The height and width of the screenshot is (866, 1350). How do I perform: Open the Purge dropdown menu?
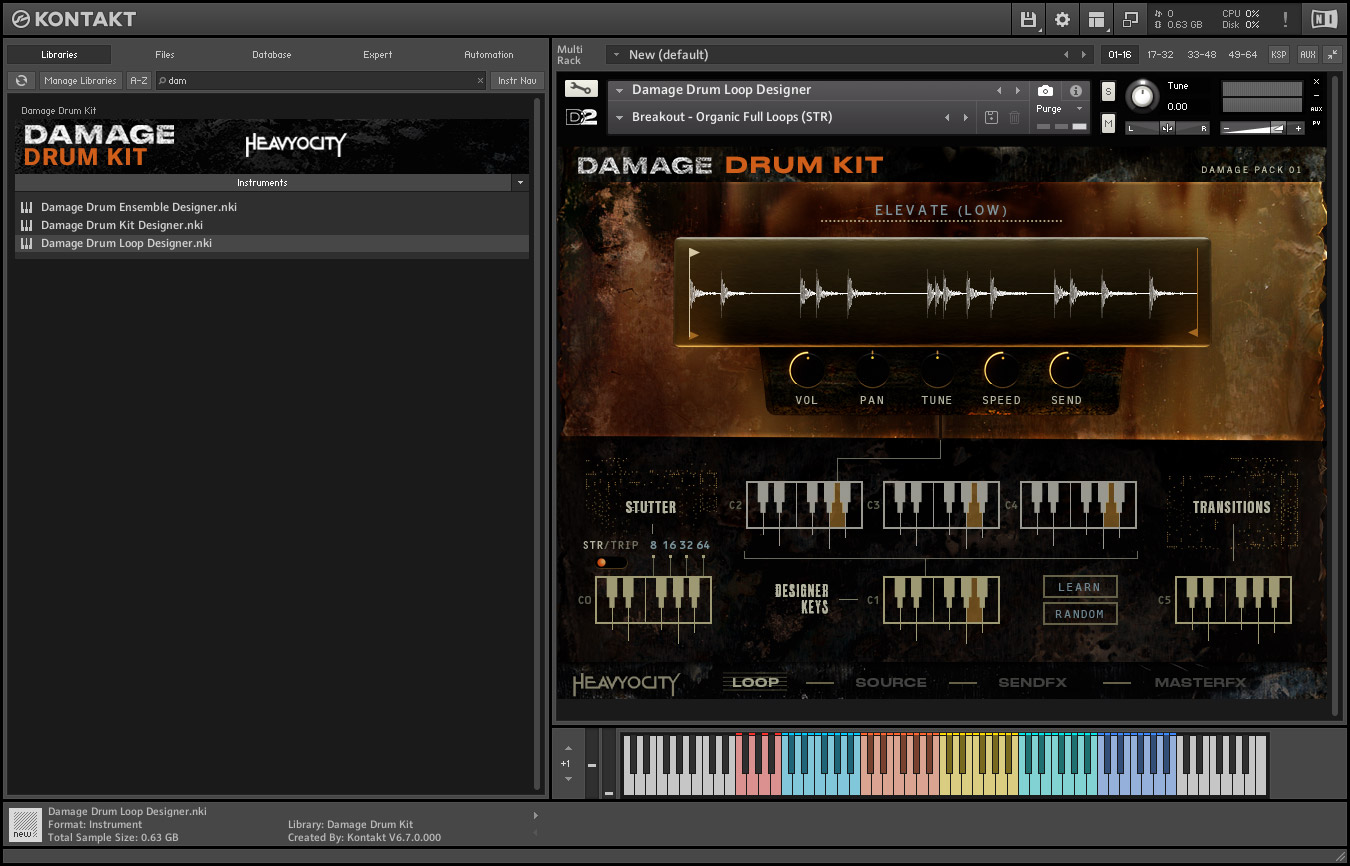[x=1060, y=109]
